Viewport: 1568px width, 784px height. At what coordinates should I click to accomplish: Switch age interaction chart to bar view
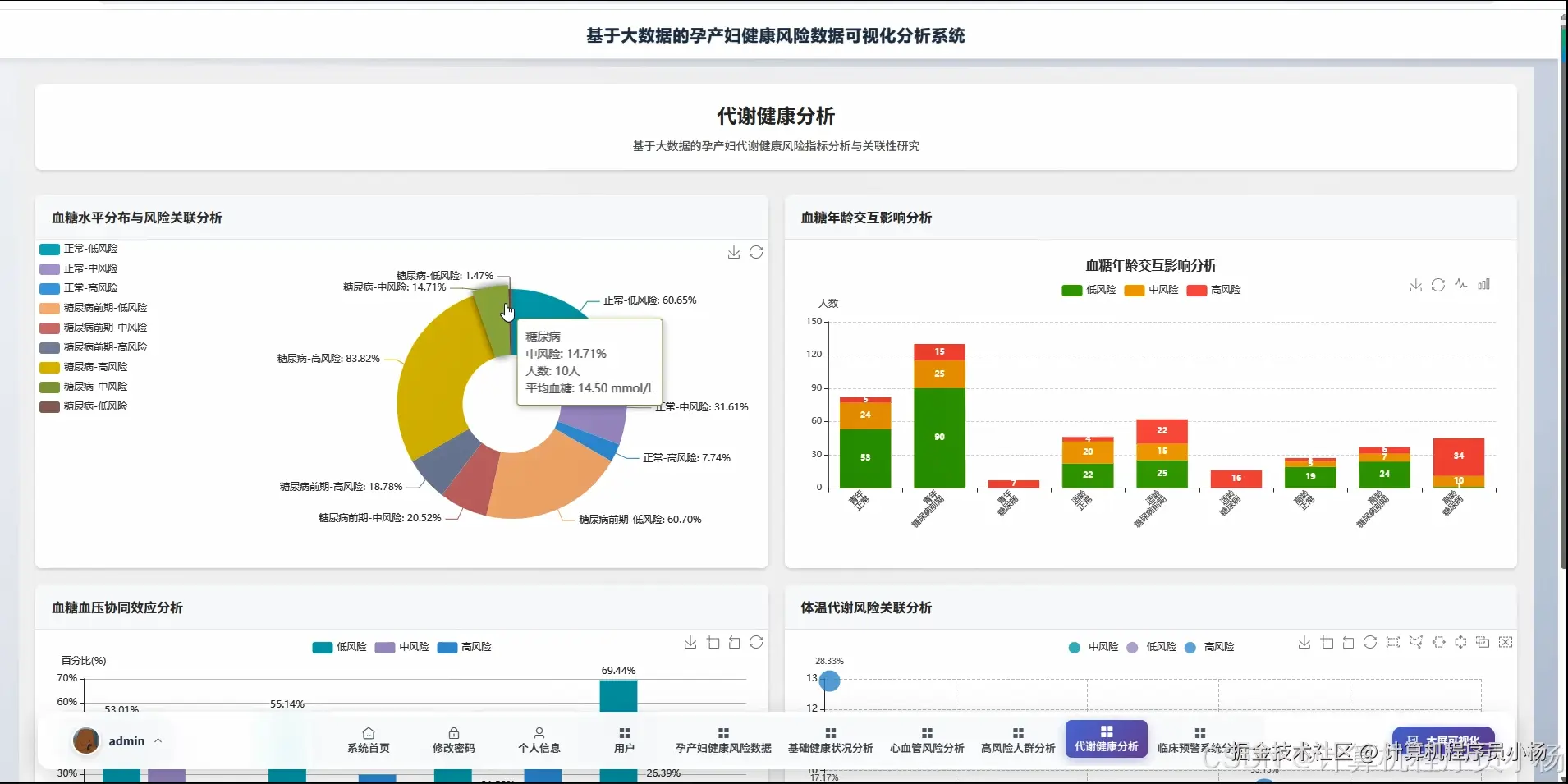point(1484,285)
